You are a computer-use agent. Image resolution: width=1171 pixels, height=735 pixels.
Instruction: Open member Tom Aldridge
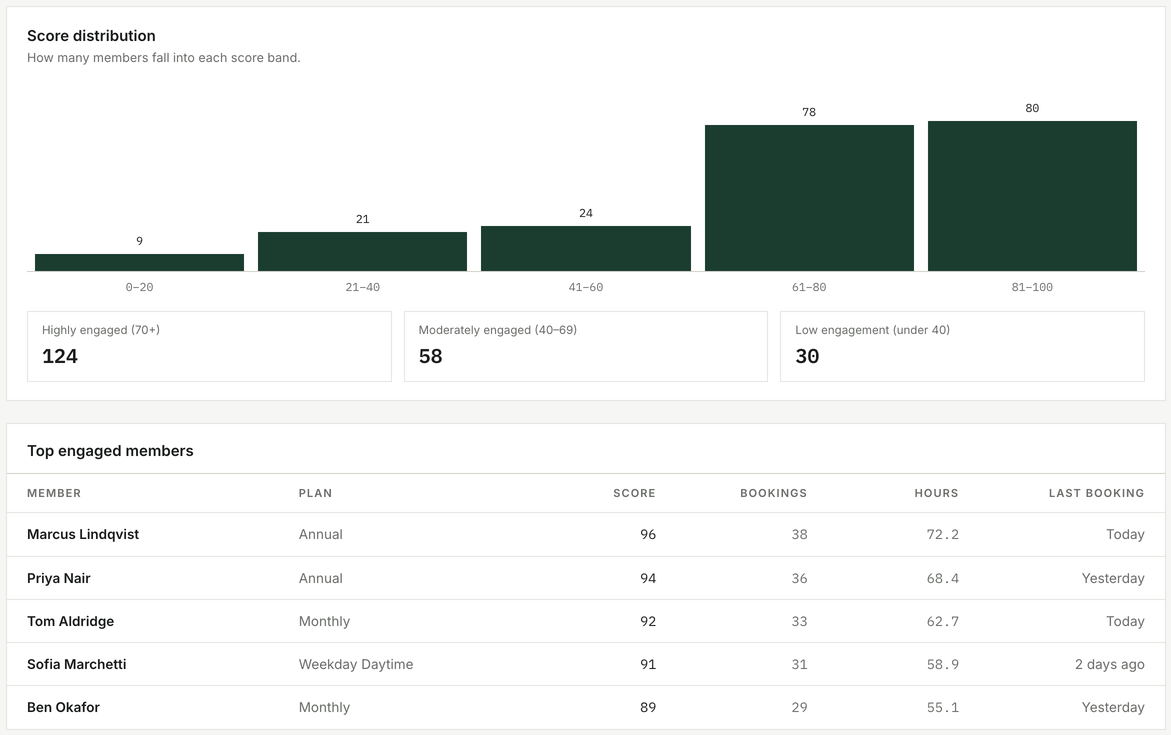coord(70,621)
